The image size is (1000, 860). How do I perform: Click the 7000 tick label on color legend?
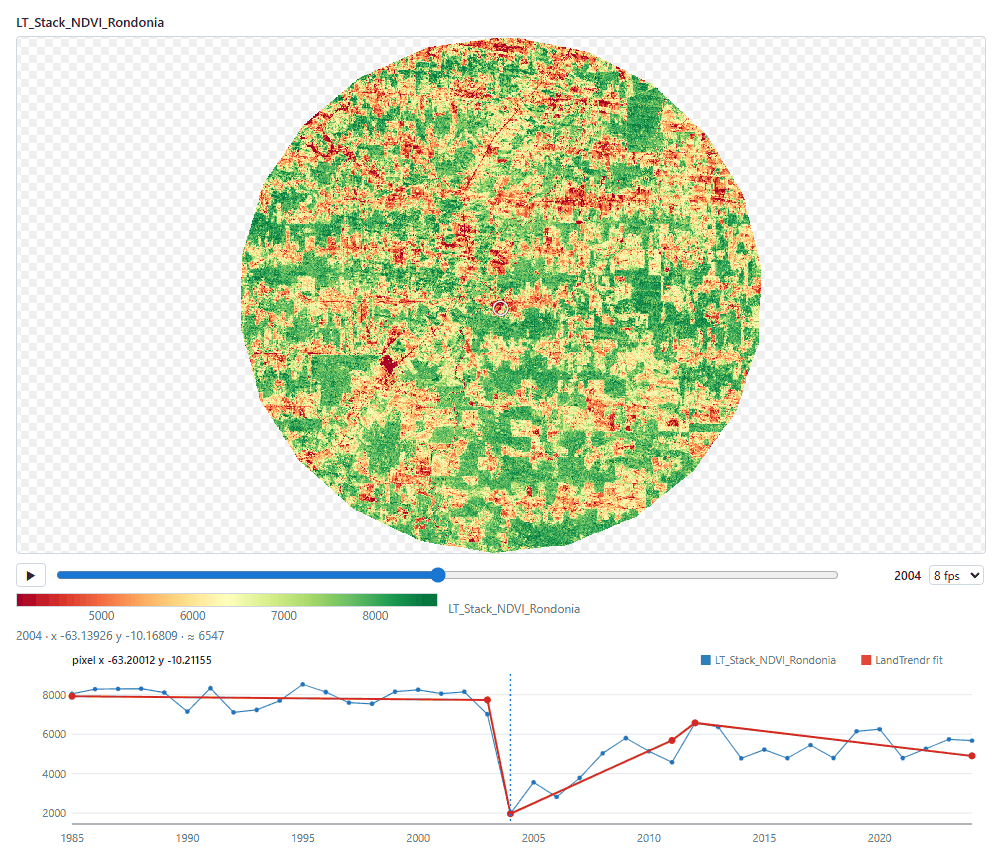[284, 616]
